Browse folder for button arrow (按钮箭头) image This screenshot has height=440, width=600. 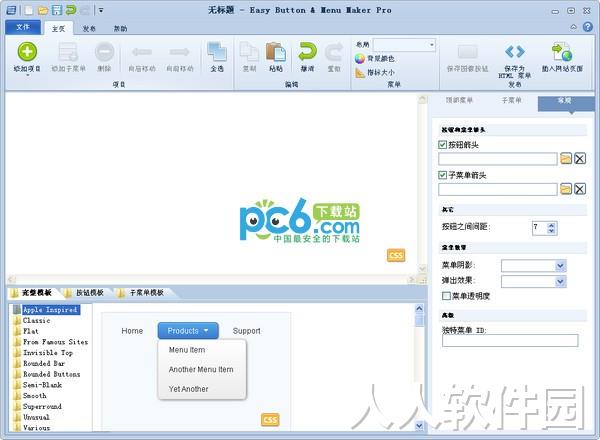pyautogui.click(x=566, y=158)
